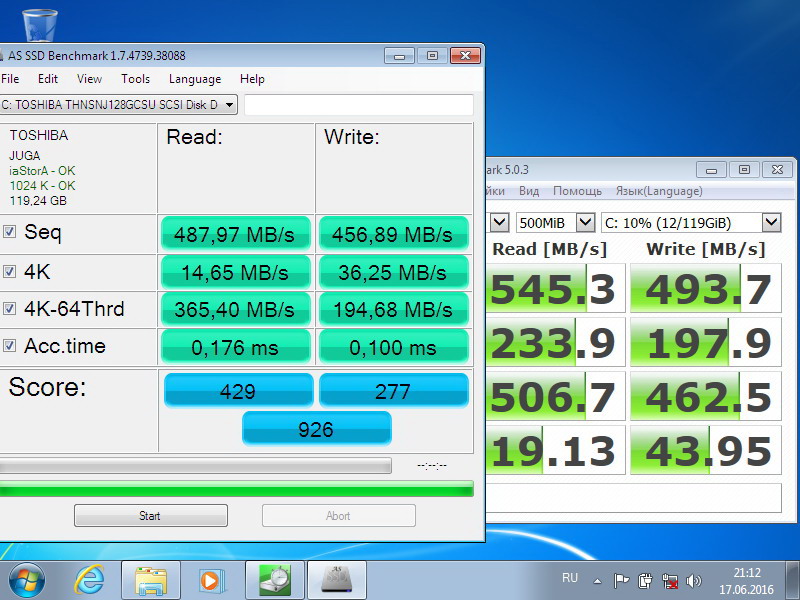Click the iaStorA - OK driver status
The width and height of the screenshot is (800, 600).
(x=42, y=170)
